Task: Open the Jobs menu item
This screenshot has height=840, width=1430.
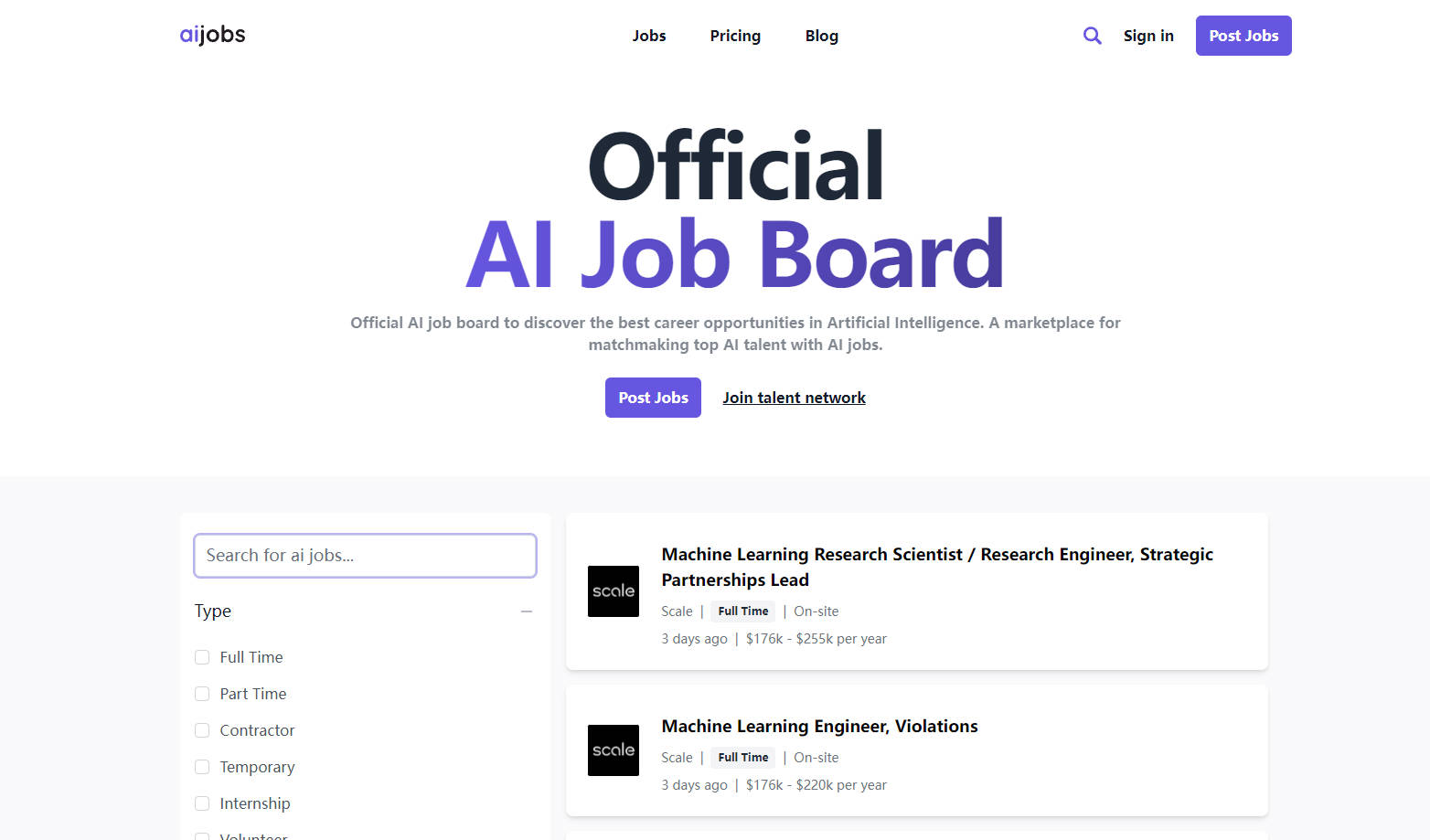Action: (x=649, y=36)
